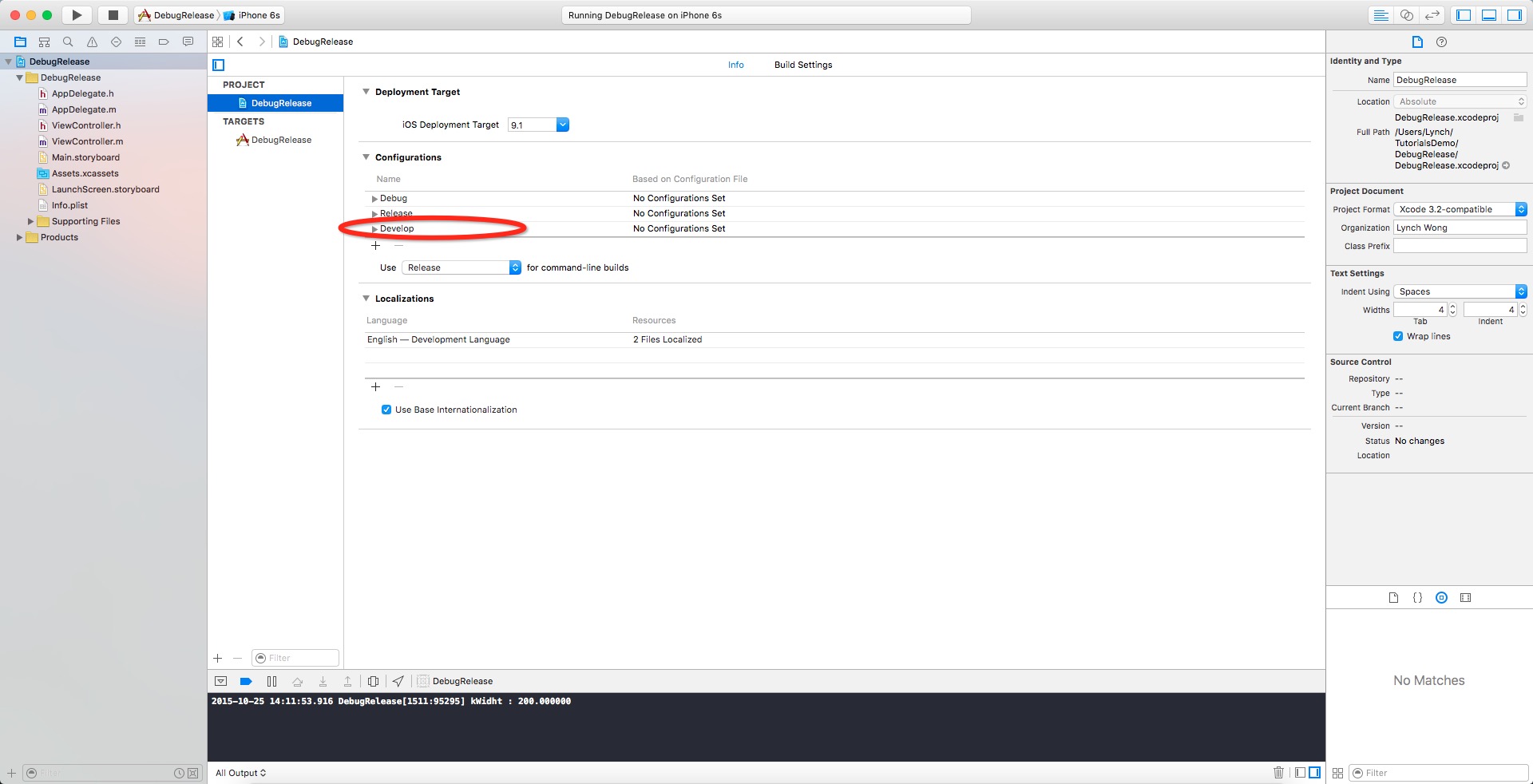1533x784 pixels.
Task: Step out in the debugger
Action: pos(347,681)
